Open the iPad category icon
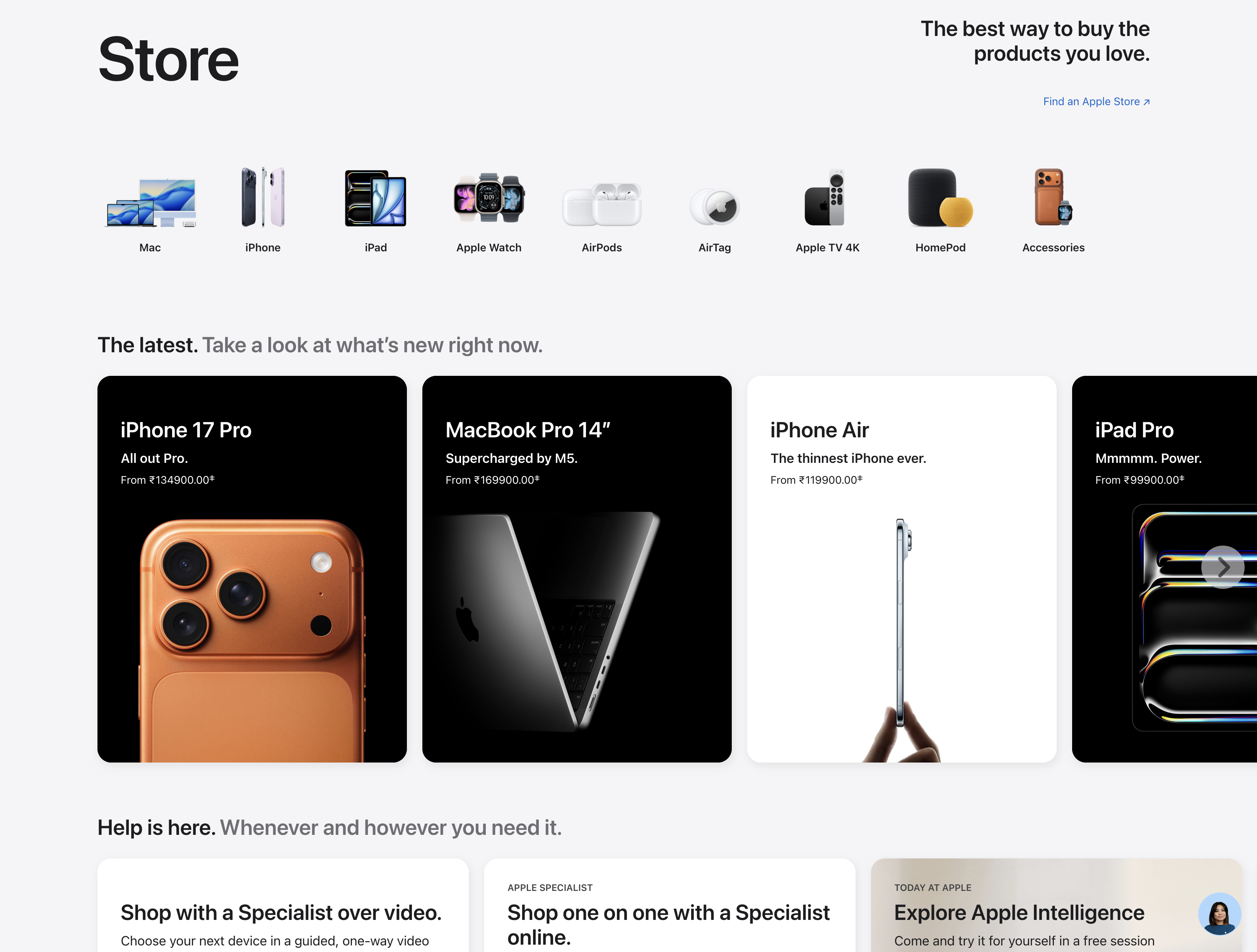 [376, 198]
